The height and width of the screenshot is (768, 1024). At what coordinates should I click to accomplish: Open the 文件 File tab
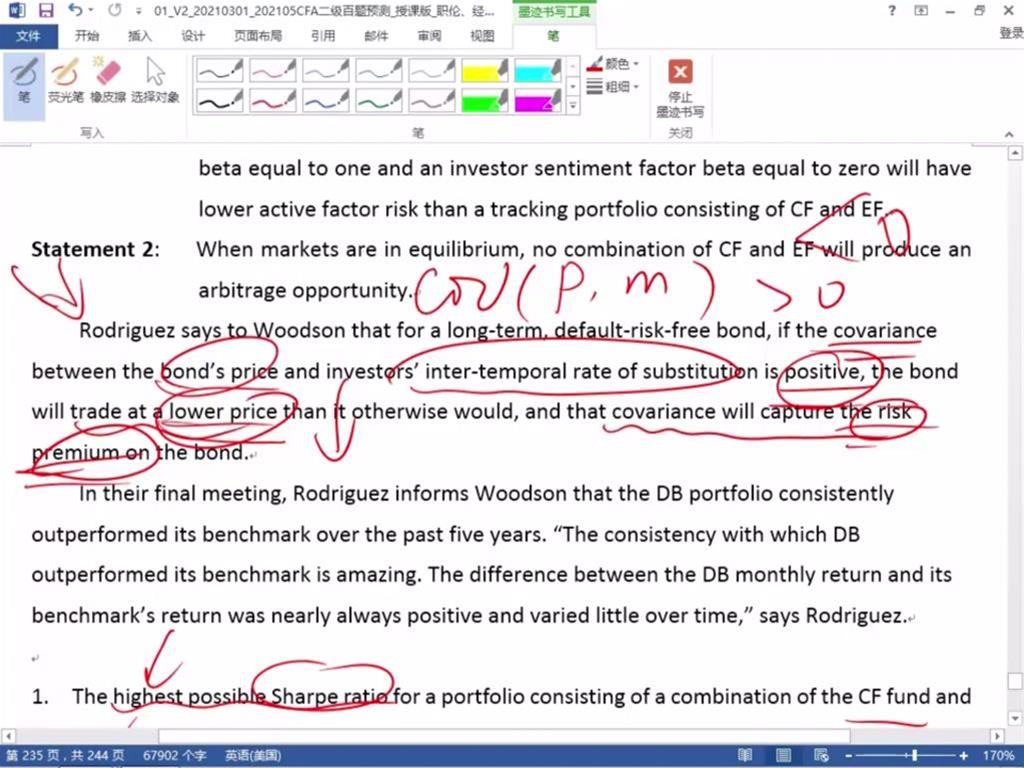pos(29,35)
